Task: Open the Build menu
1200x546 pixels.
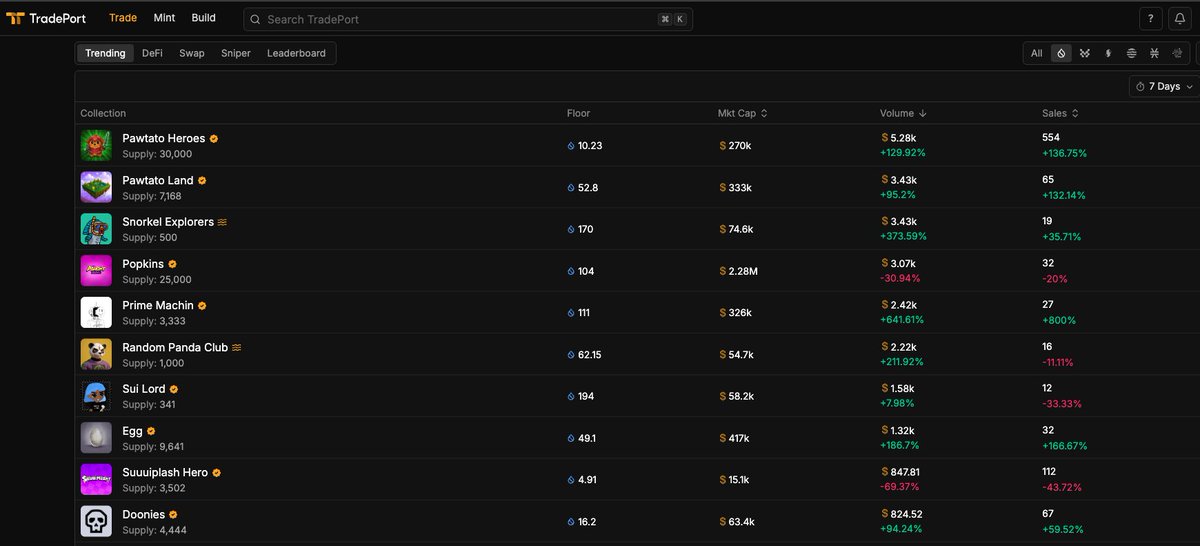Action: (x=203, y=18)
